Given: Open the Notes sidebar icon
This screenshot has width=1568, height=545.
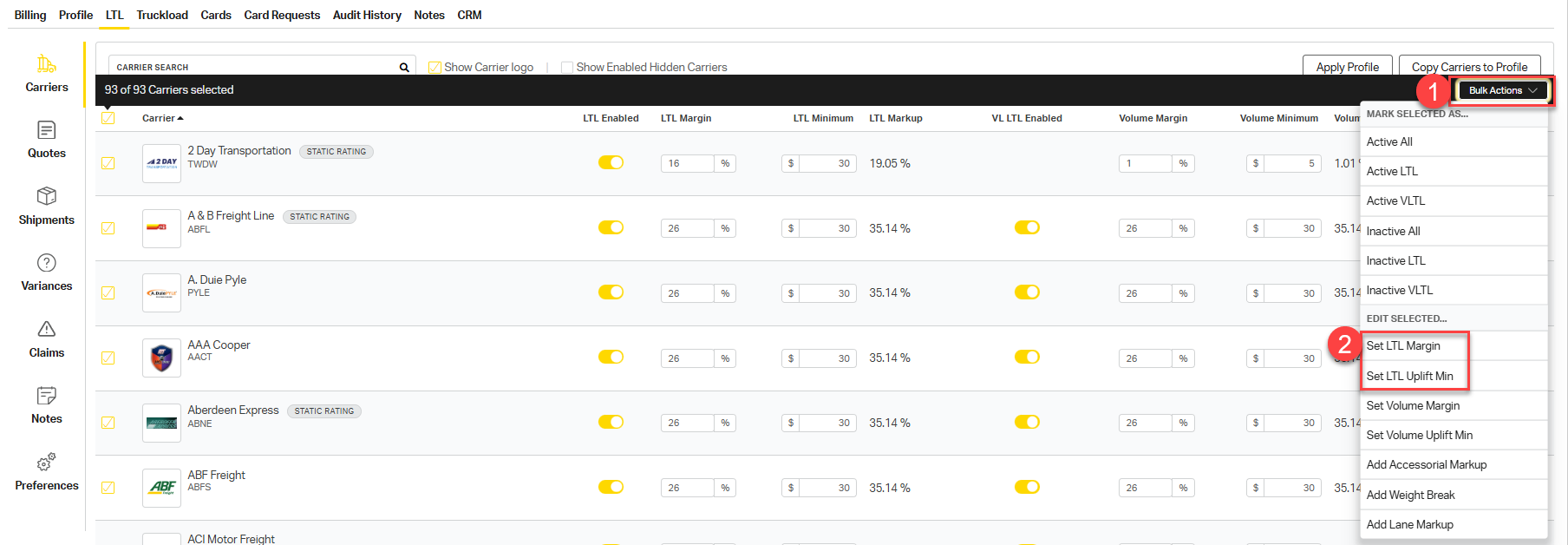Looking at the screenshot, I should coord(47,396).
